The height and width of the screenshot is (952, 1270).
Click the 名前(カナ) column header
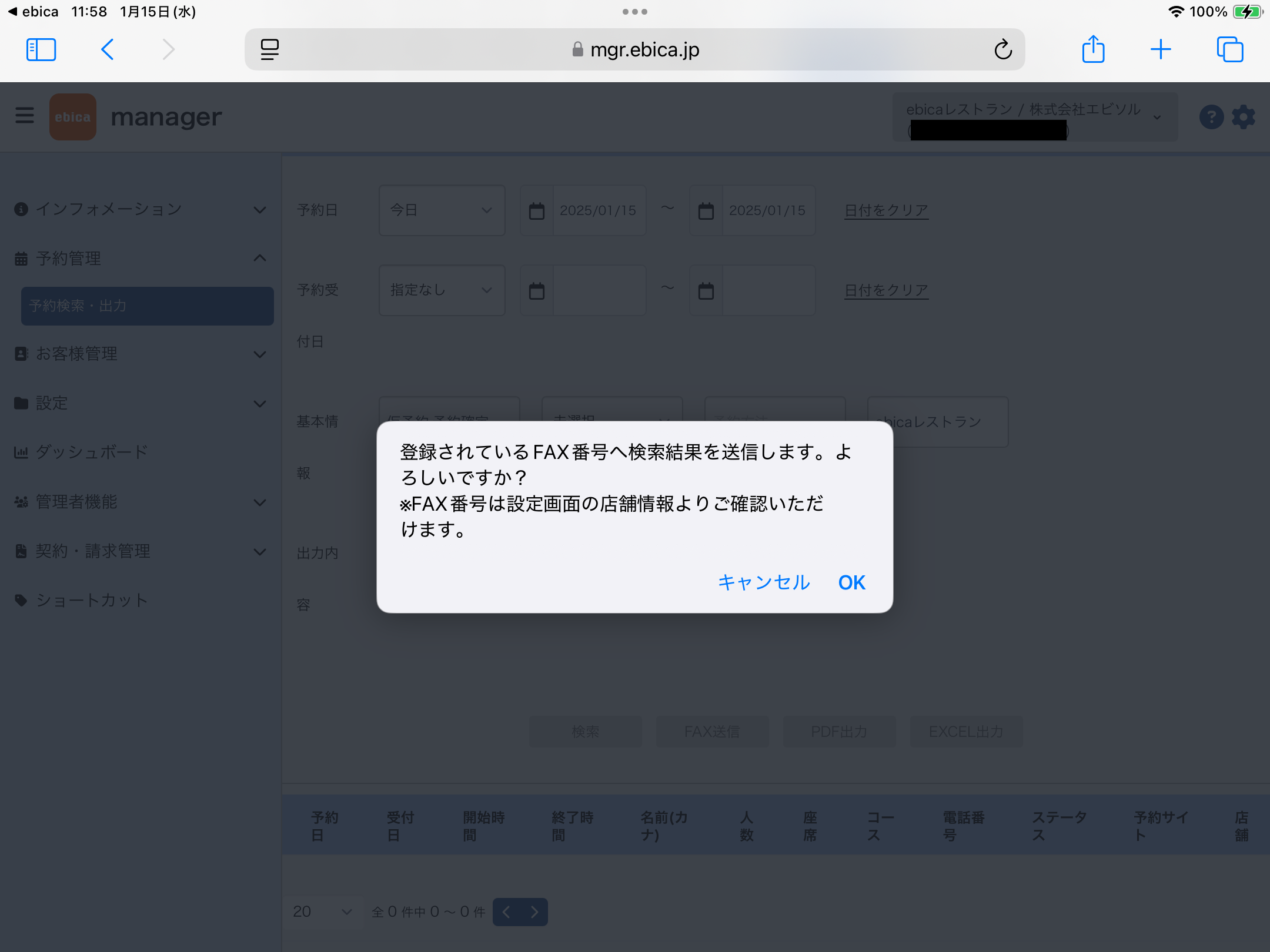[x=664, y=826]
